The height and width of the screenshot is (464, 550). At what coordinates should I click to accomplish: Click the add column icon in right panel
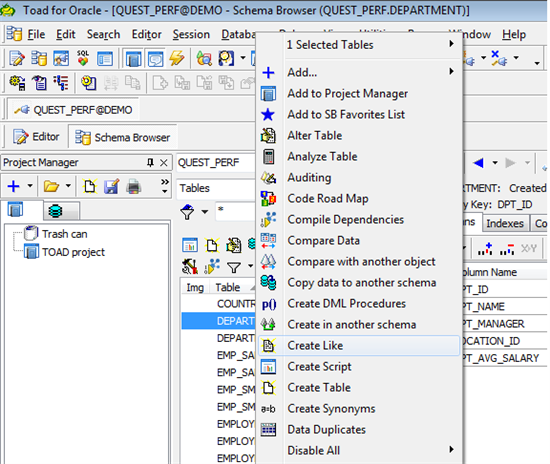pos(485,249)
